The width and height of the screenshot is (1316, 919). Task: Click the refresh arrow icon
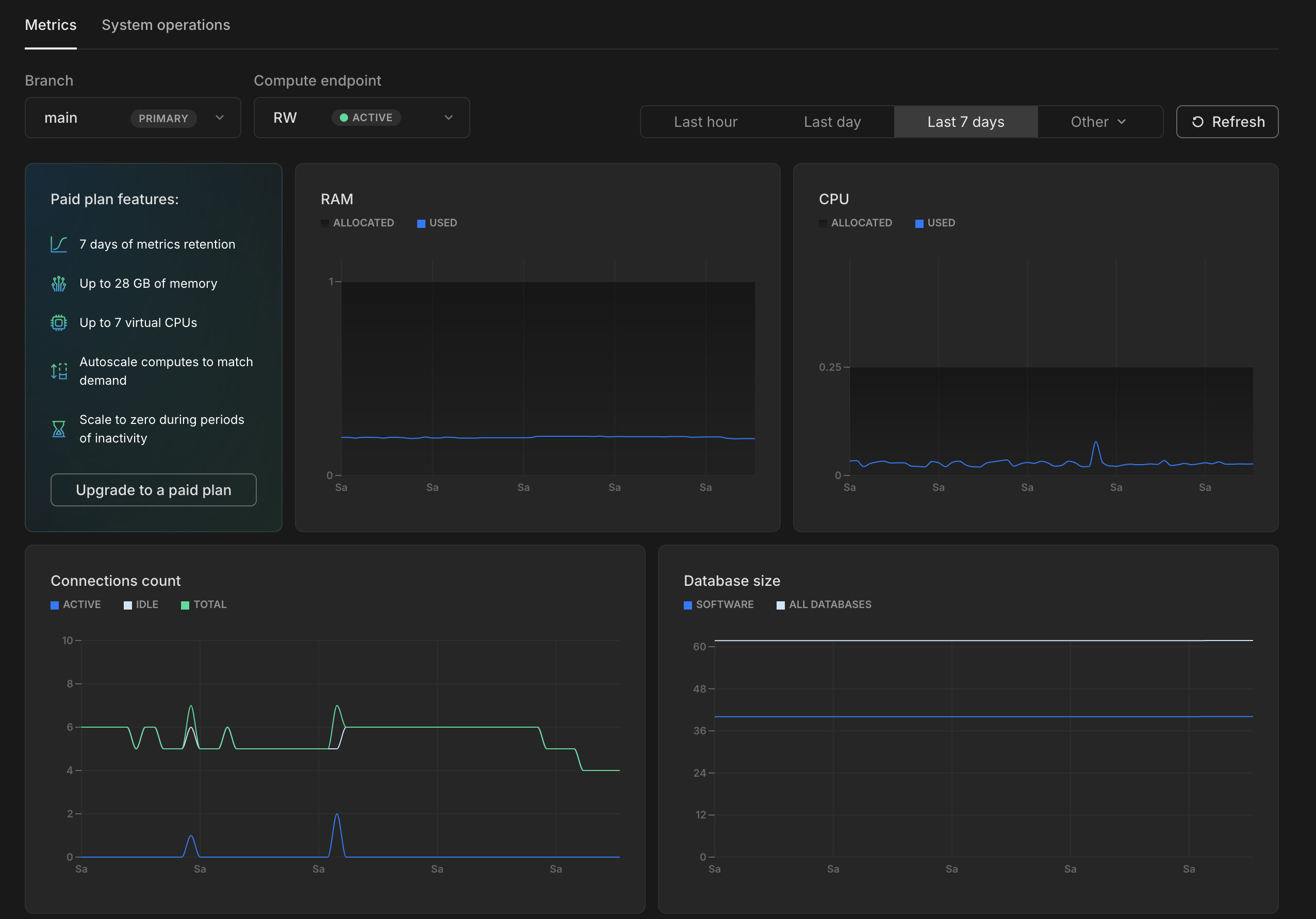1197,122
